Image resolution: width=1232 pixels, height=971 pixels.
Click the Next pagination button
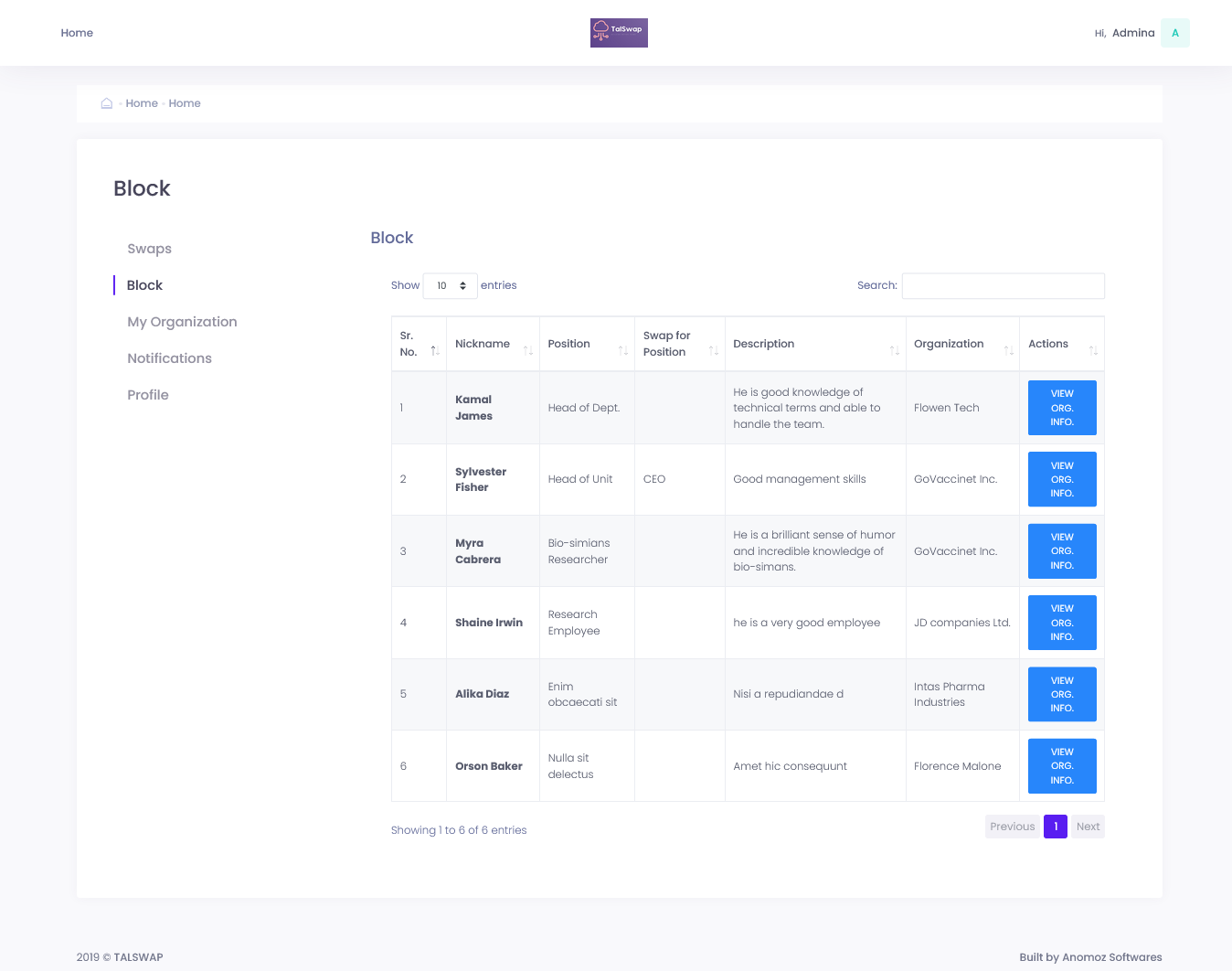pyautogui.click(x=1088, y=827)
